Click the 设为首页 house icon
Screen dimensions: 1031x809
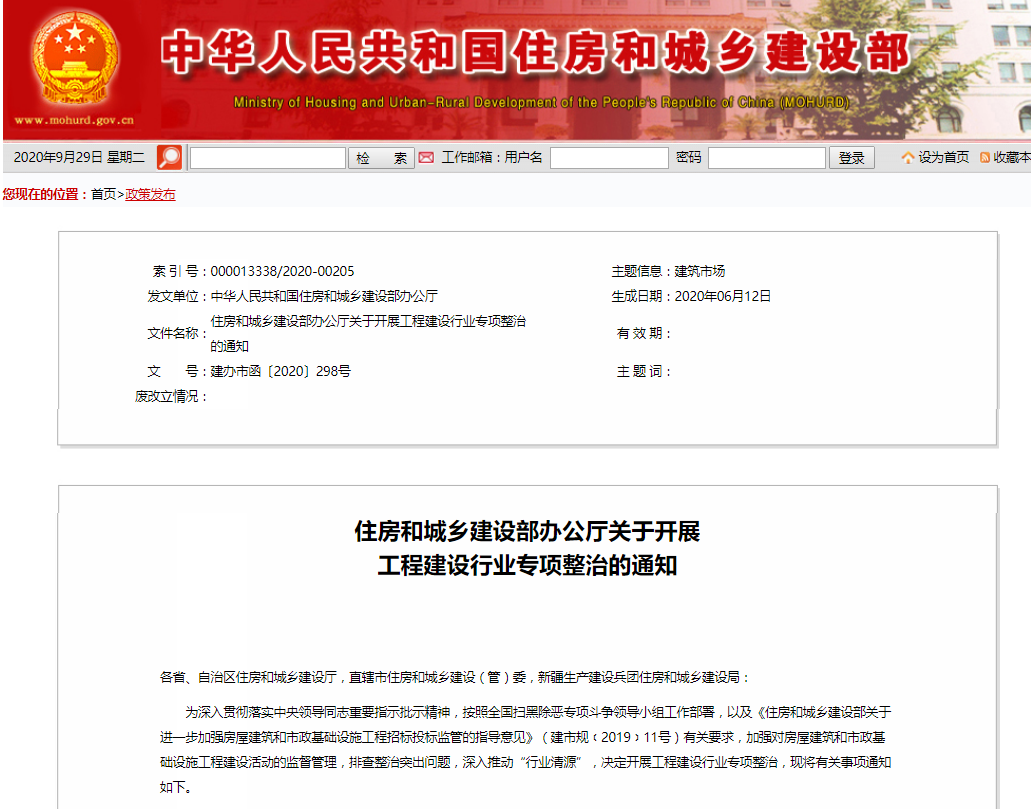tap(908, 158)
